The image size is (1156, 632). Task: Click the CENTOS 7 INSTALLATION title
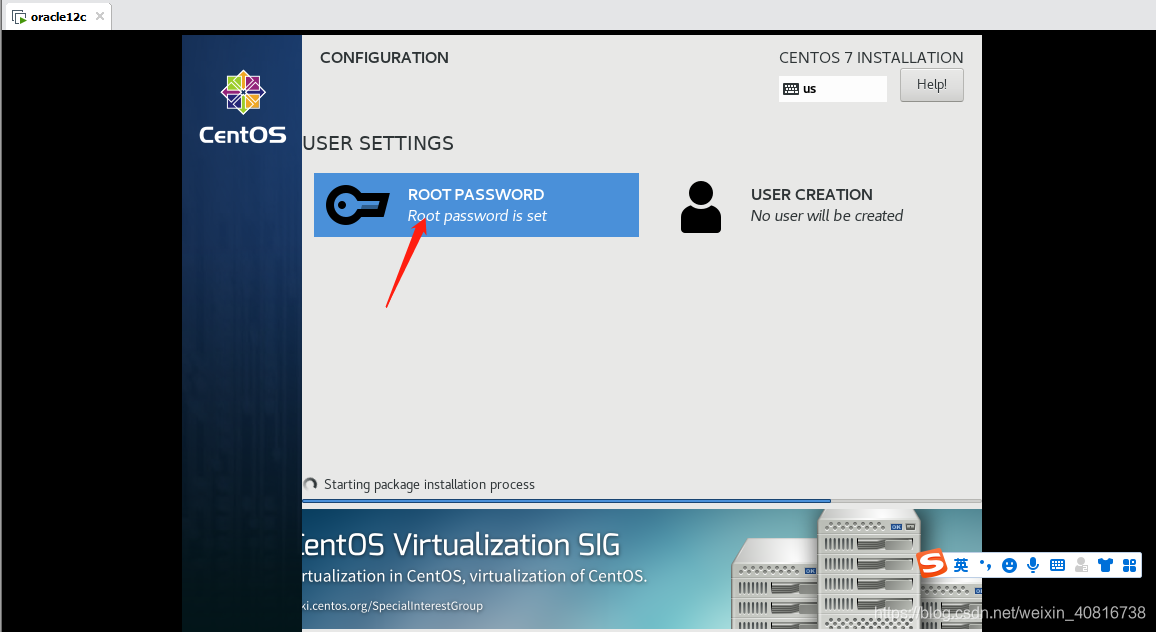pyautogui.click(x=871, y=58)
